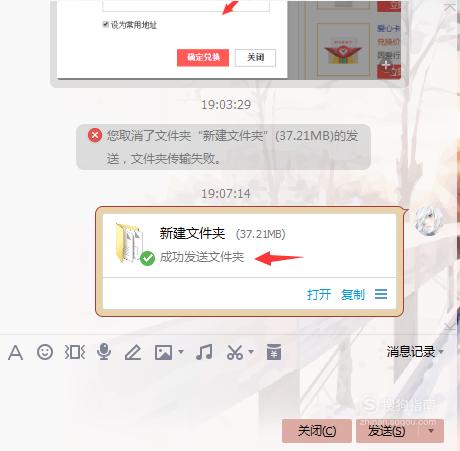This screenshot has width=460, height=451.
Task: Send a window shake nudge
Action: pos(75,352)
